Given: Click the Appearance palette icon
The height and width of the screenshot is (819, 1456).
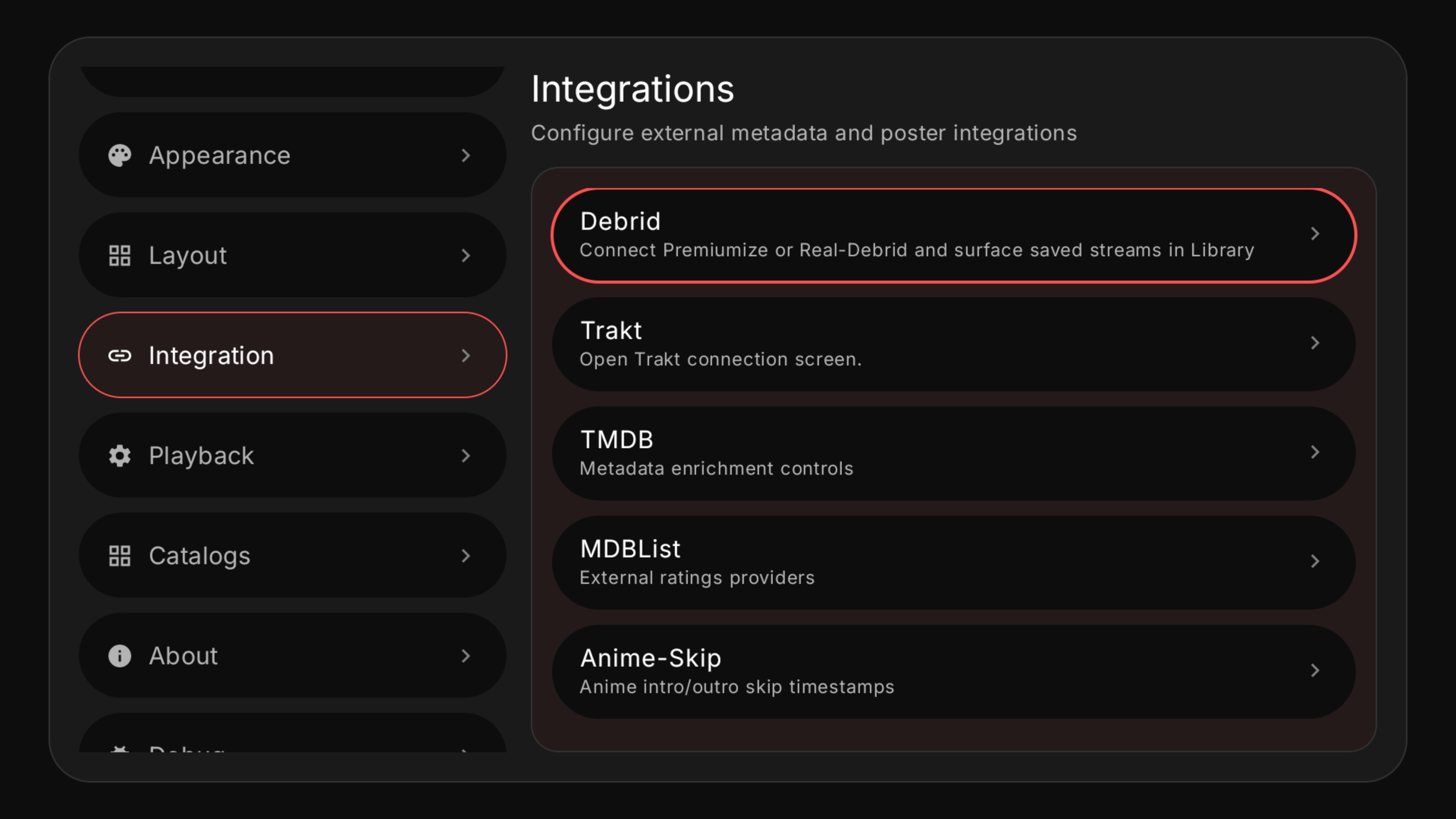Looking at the screenshot, I should (x=119, y=155).
